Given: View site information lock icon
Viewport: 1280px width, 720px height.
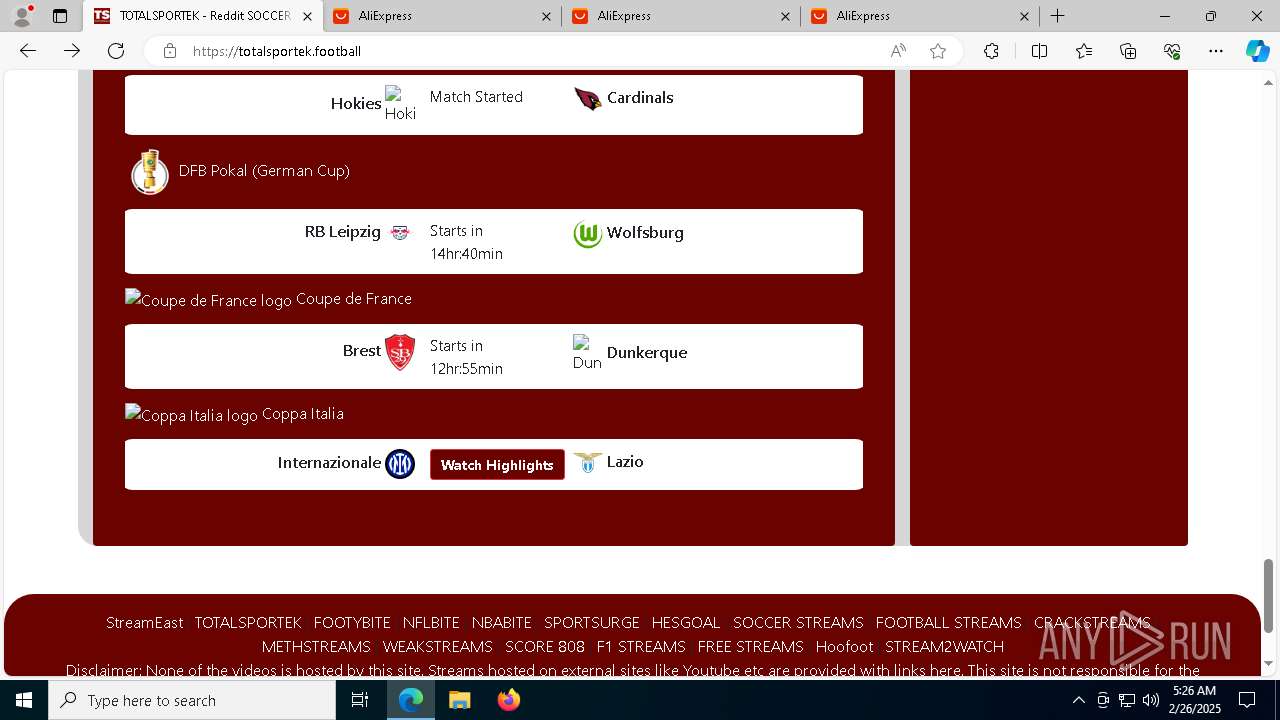Looking at the screenshot, I should pos(170,51).
